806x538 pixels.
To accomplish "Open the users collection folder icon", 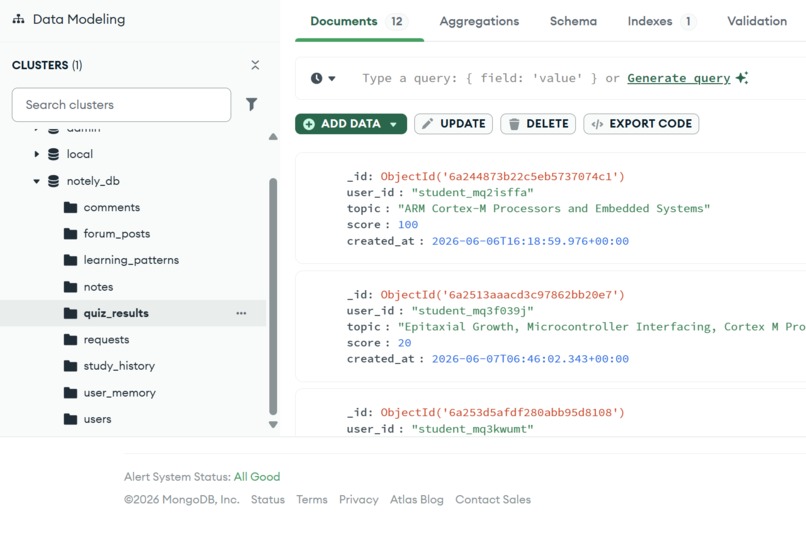I will [70, 419].
